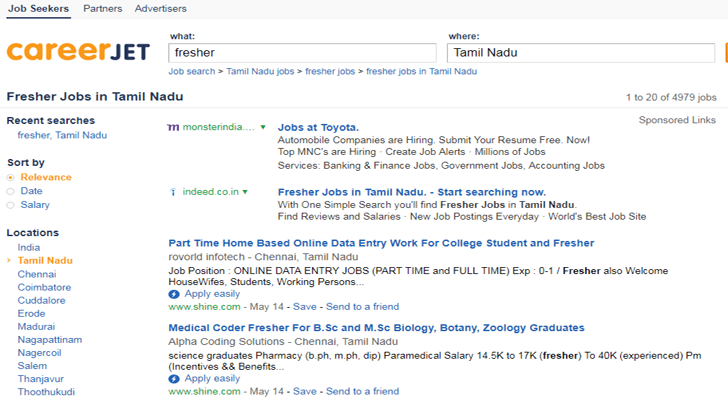Filter location by India
The image size is (728, 400).
(29, 248)
